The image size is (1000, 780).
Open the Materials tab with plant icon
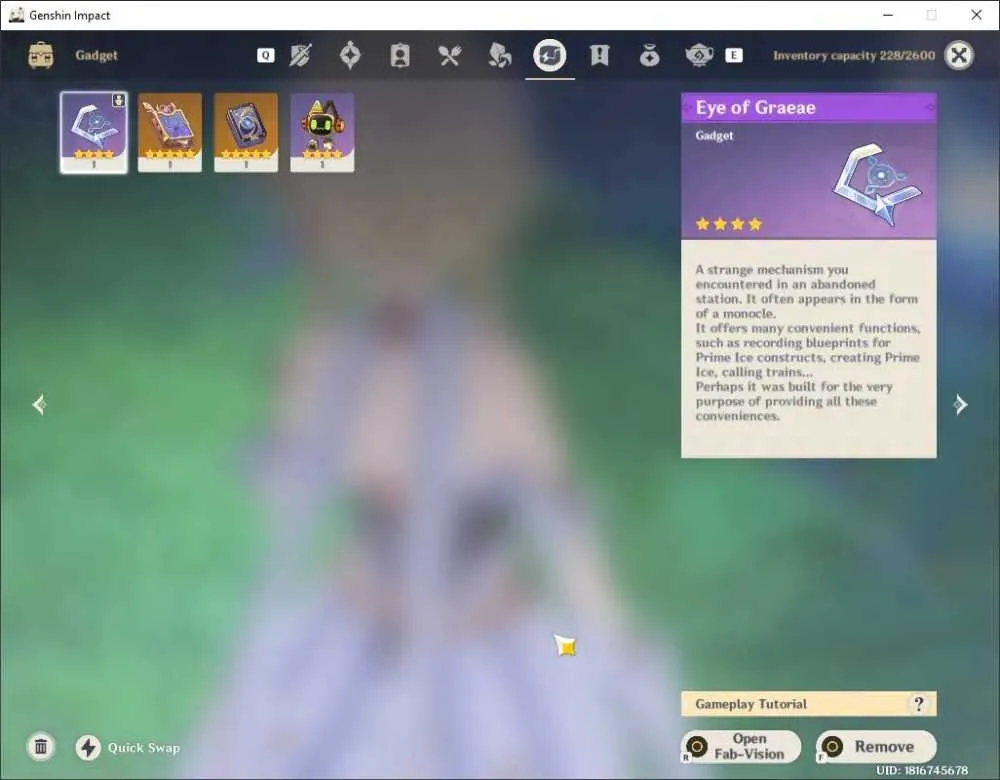(x=499, y=55)
